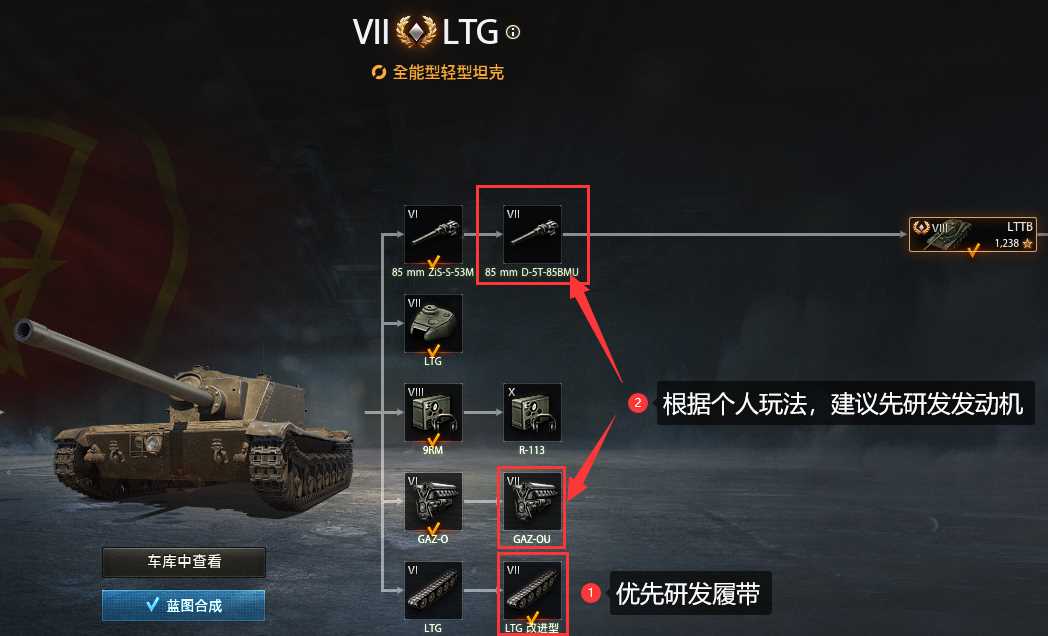The image size is (1048, 636).
Task: Click the orange cycle icon before 全能型轻型坦克
Action: pyautogui.click(x=379, y=72)
